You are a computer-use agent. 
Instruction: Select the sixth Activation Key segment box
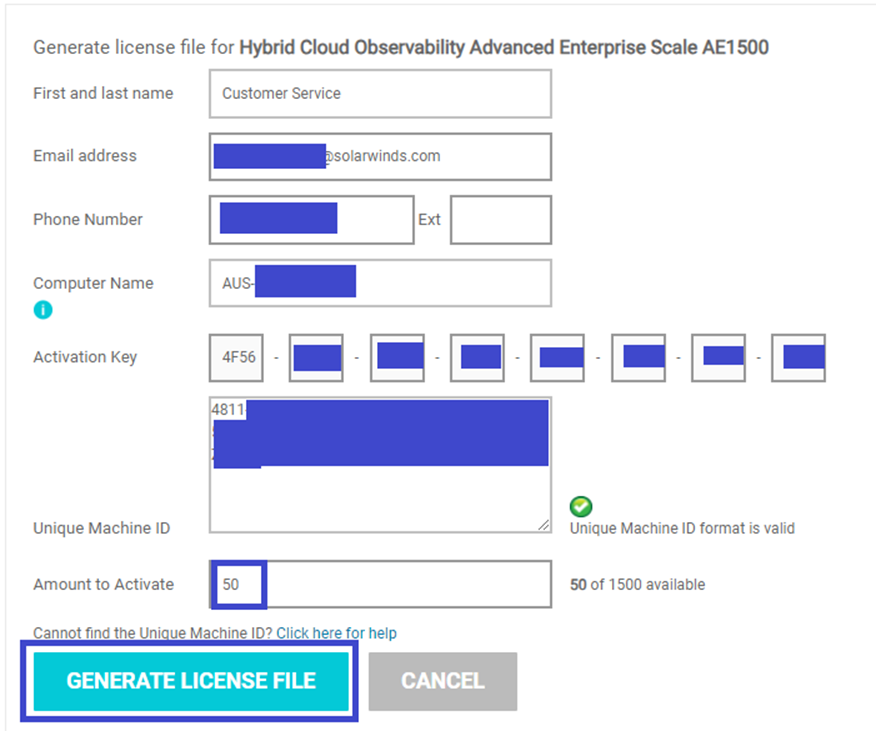click(x=637, y=358)
